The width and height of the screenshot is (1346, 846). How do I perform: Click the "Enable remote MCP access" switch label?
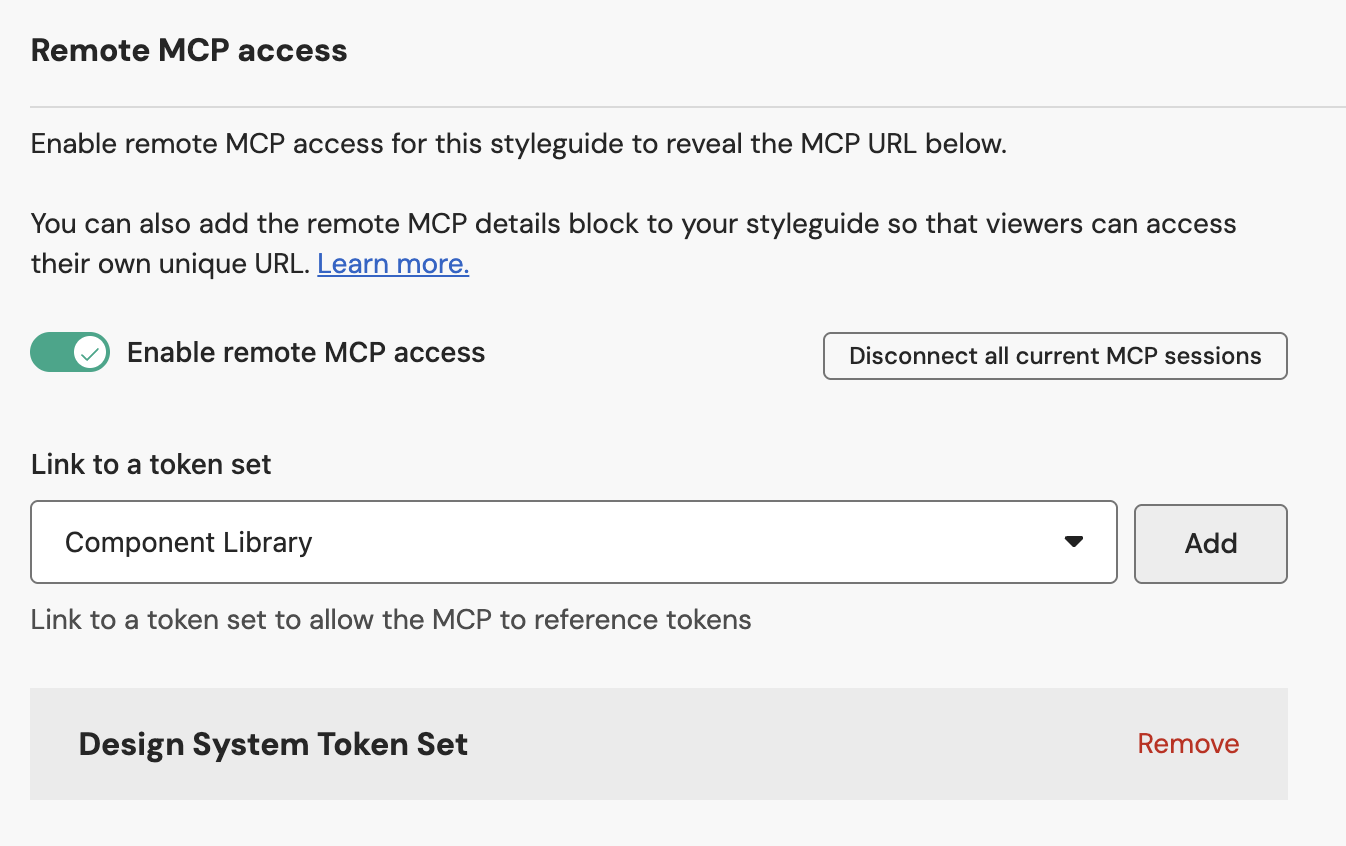coord(306,353)
